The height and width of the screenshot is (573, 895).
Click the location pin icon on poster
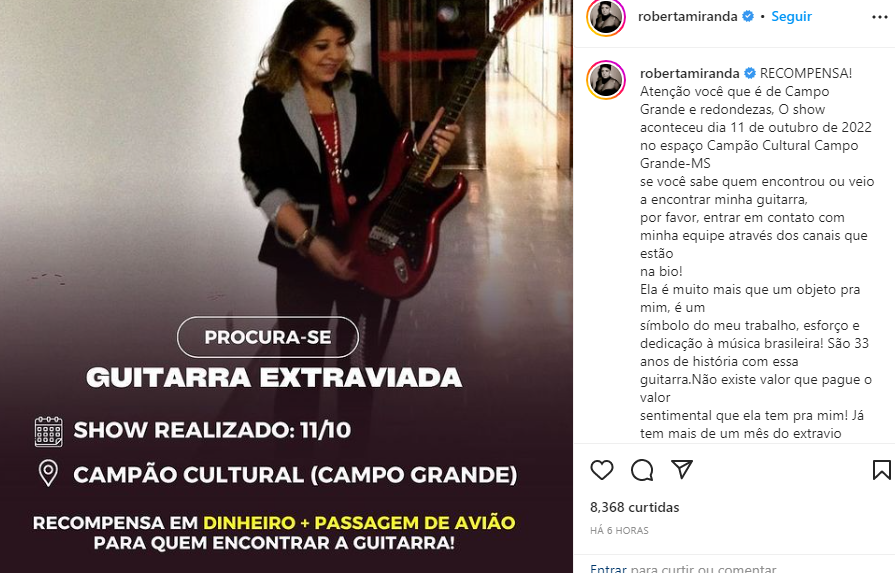[x=48, y=474]
